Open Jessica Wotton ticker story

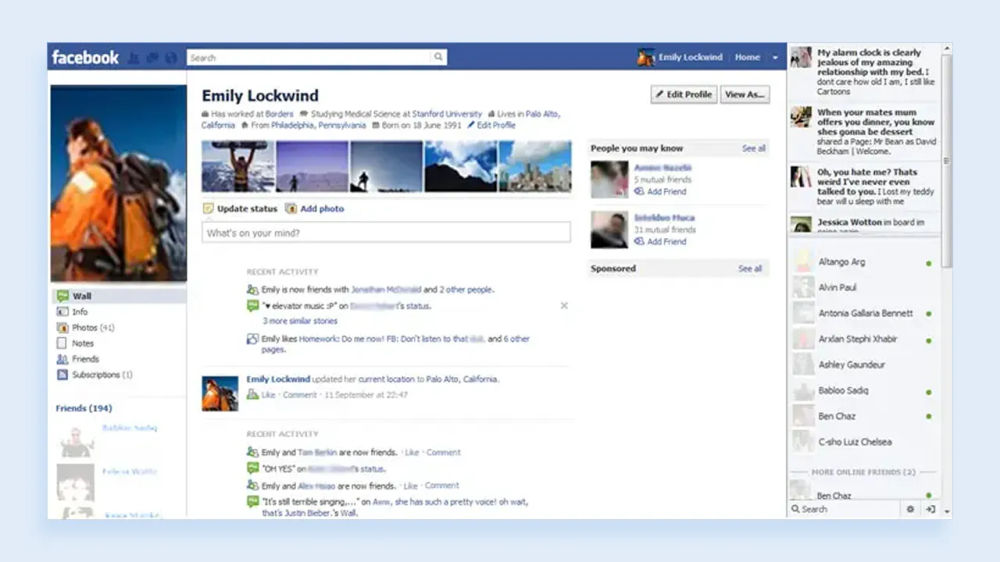pyautogui.click(x=864, y=223)
